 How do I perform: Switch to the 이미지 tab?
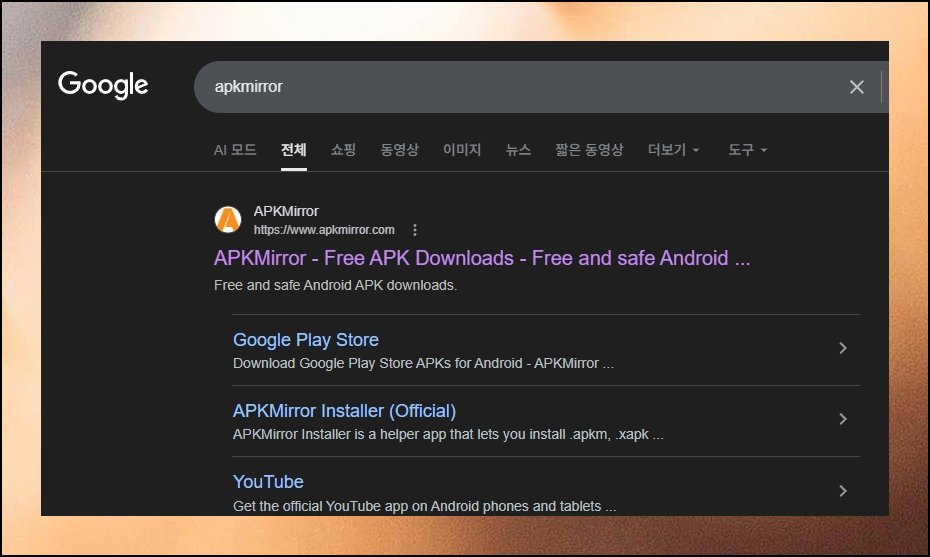pyautogui.click(x=462, y=149)
